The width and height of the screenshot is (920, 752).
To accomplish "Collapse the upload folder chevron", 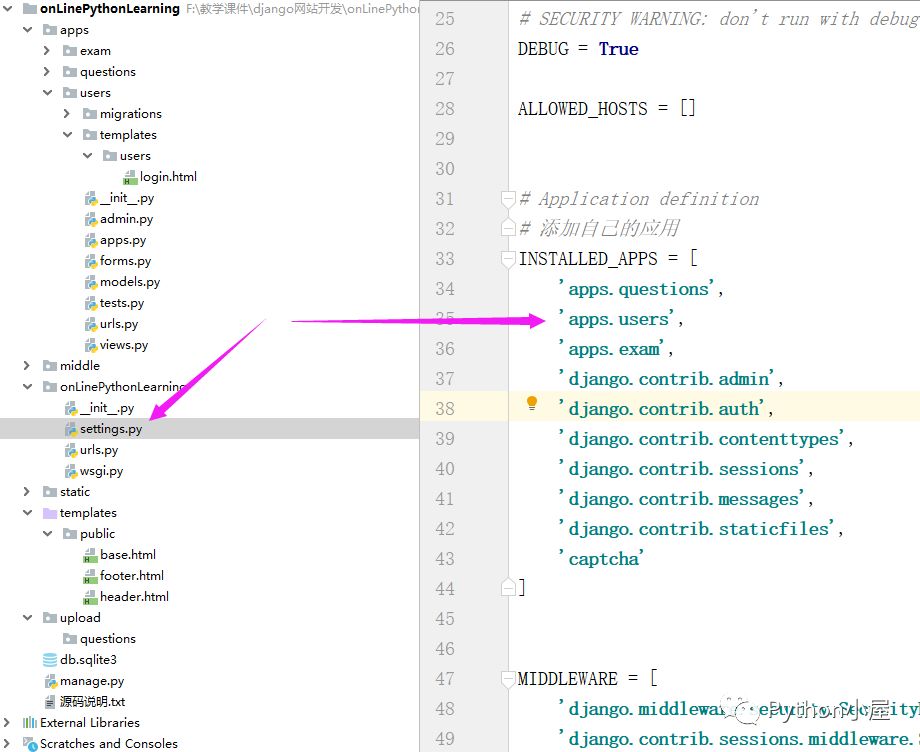I will click(28, 618).
